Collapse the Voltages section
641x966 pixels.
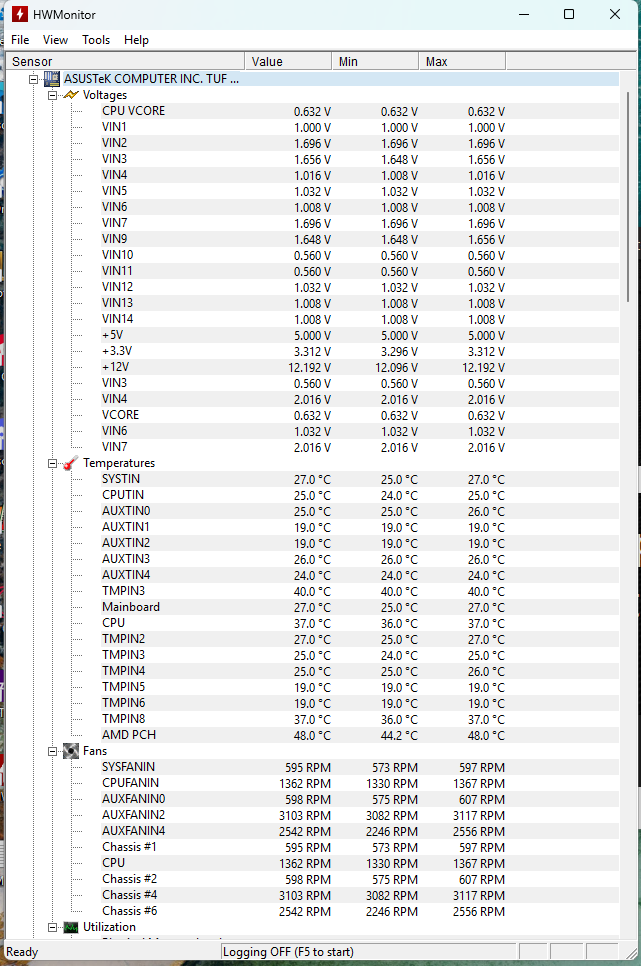(x=52, y=95)
